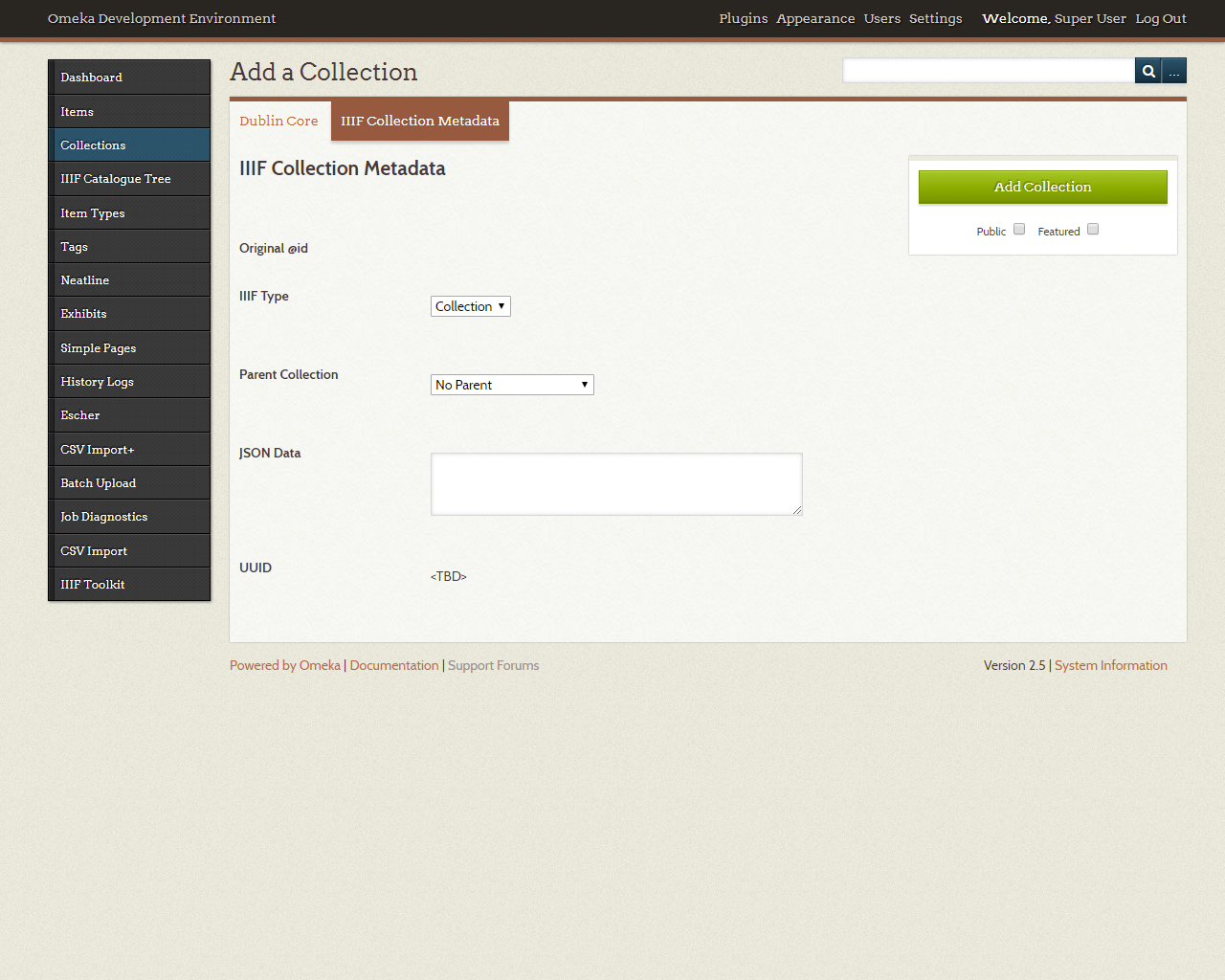Switch to the Dublin Core tab
The width and height of the screenshot is (1225, 980).
pyautogui.click(x=278, y=121)
